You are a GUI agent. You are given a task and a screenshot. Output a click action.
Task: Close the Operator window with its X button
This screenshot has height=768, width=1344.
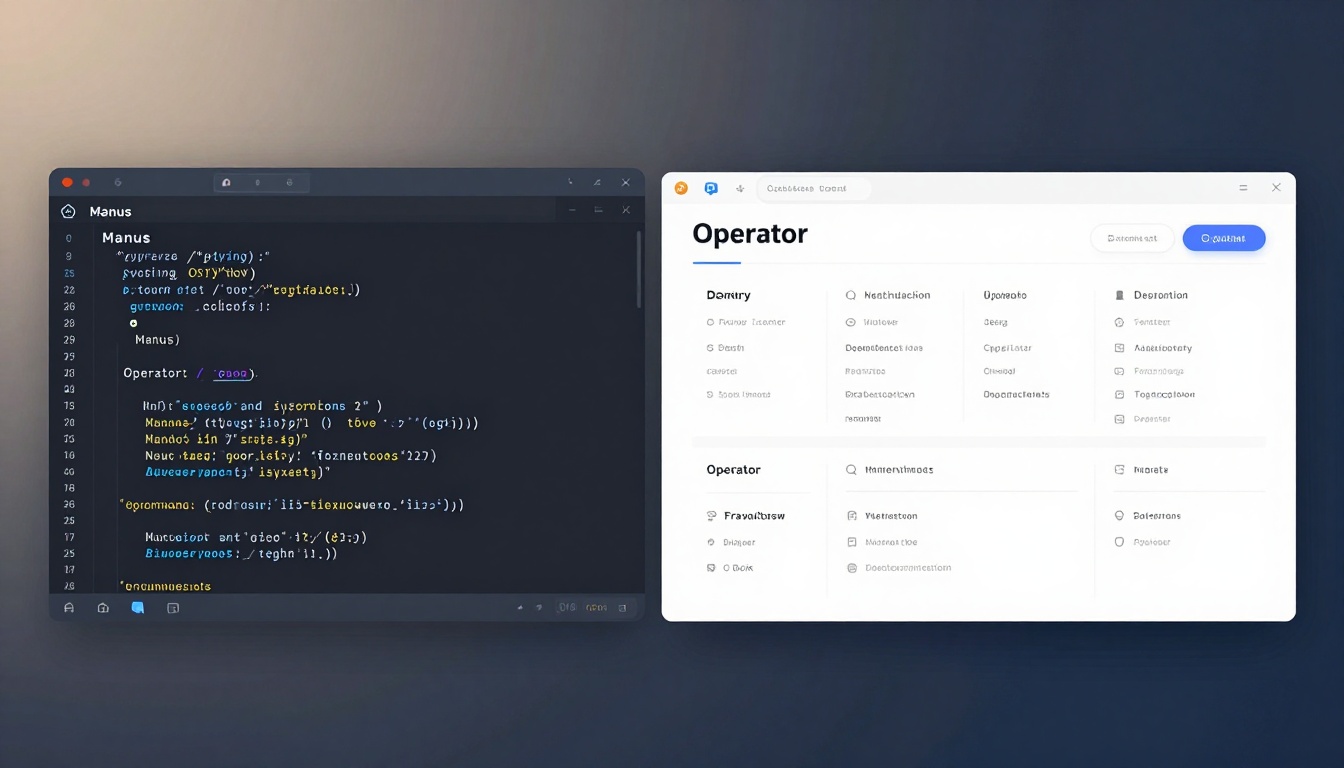tap(1276, 187)
